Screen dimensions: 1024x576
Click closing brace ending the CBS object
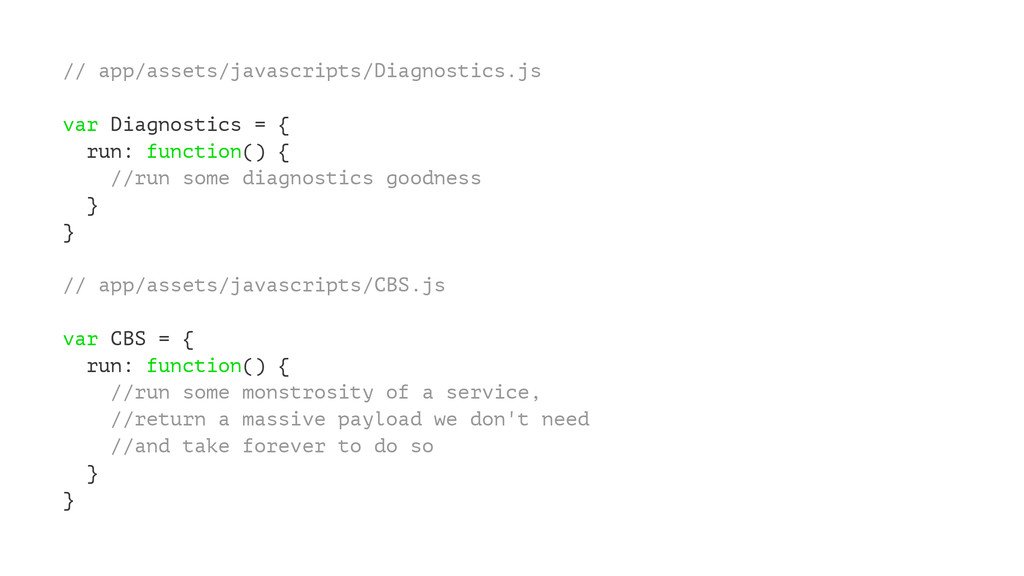pyautogui.click(x=69, y=500)
